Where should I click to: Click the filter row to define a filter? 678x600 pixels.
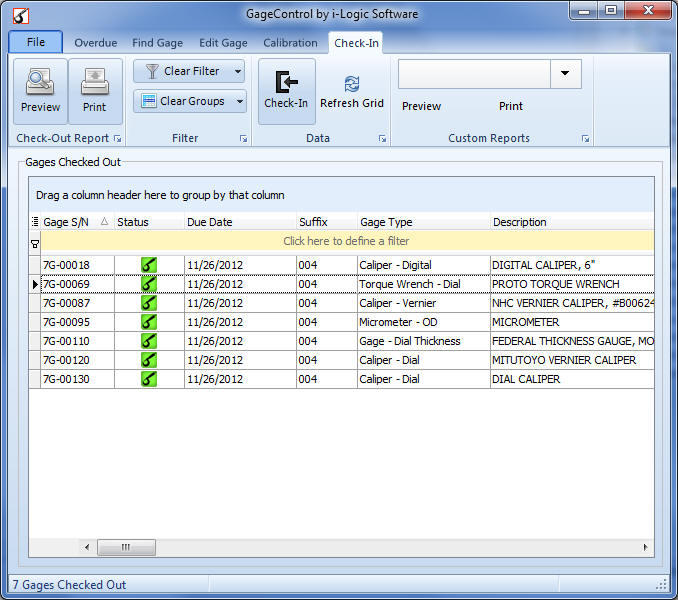pos(346,241)
